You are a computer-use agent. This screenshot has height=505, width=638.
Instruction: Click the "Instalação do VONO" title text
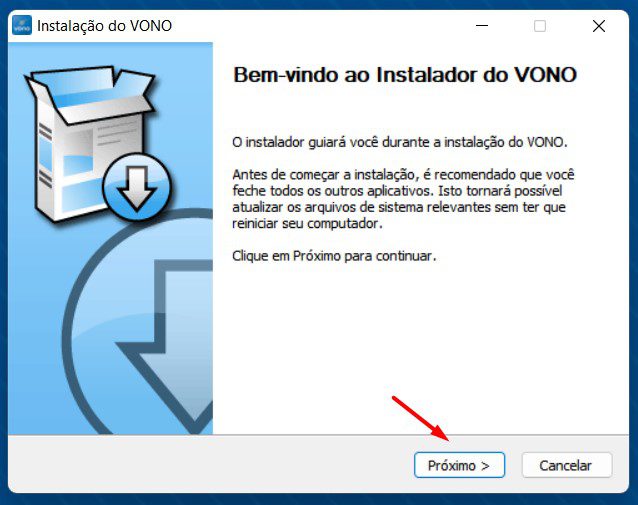pyautogui.click(x=104, y=26)
